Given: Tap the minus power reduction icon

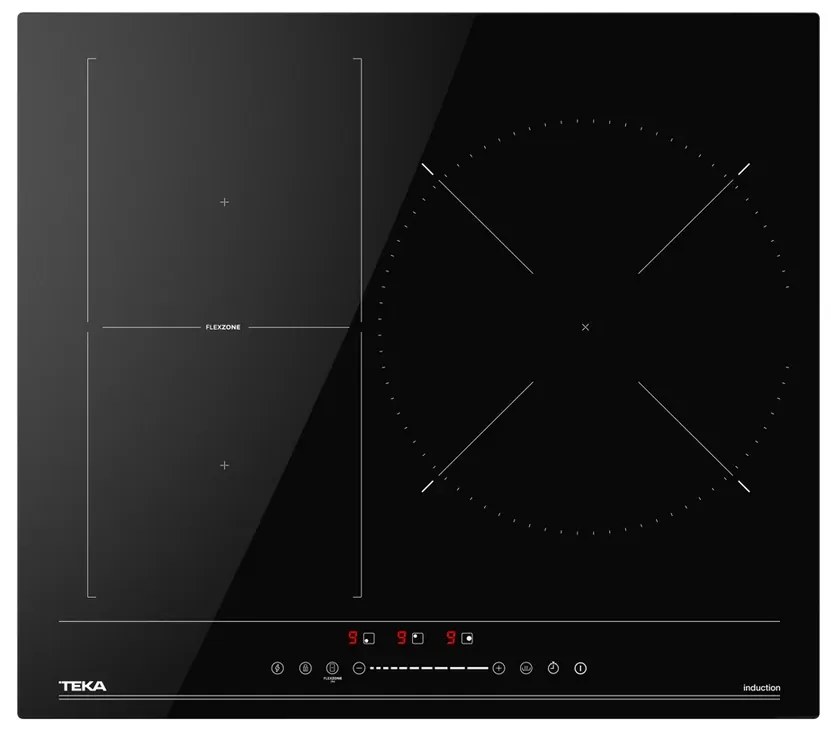Looking at the screenshot, I should [x=358, y=667].
